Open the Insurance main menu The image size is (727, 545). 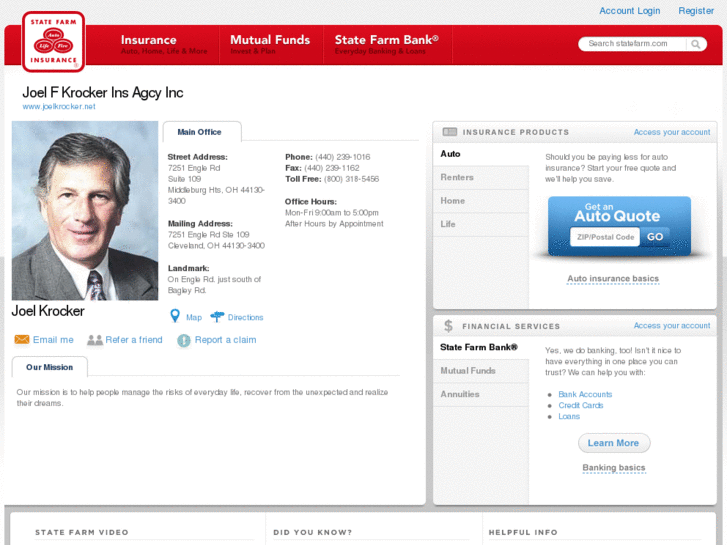tap(164, 45)
